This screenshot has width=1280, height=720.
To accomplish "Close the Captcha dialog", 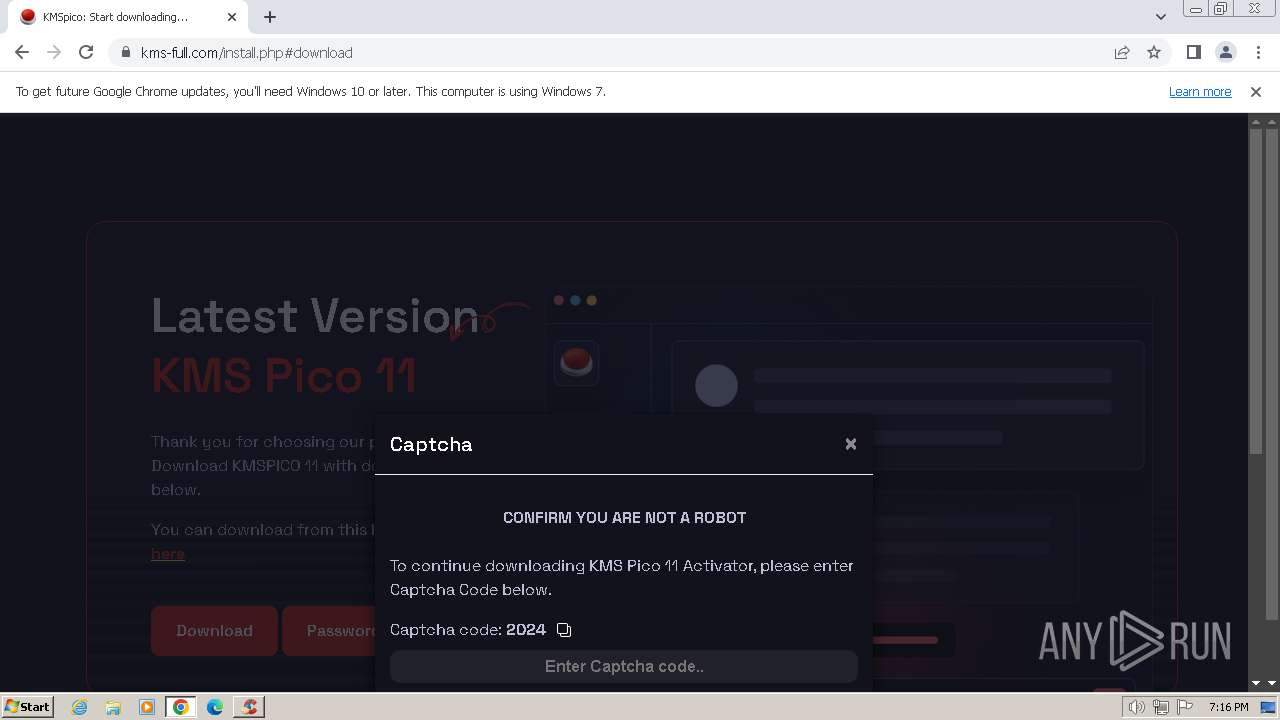I will click(x=851, y=444).
